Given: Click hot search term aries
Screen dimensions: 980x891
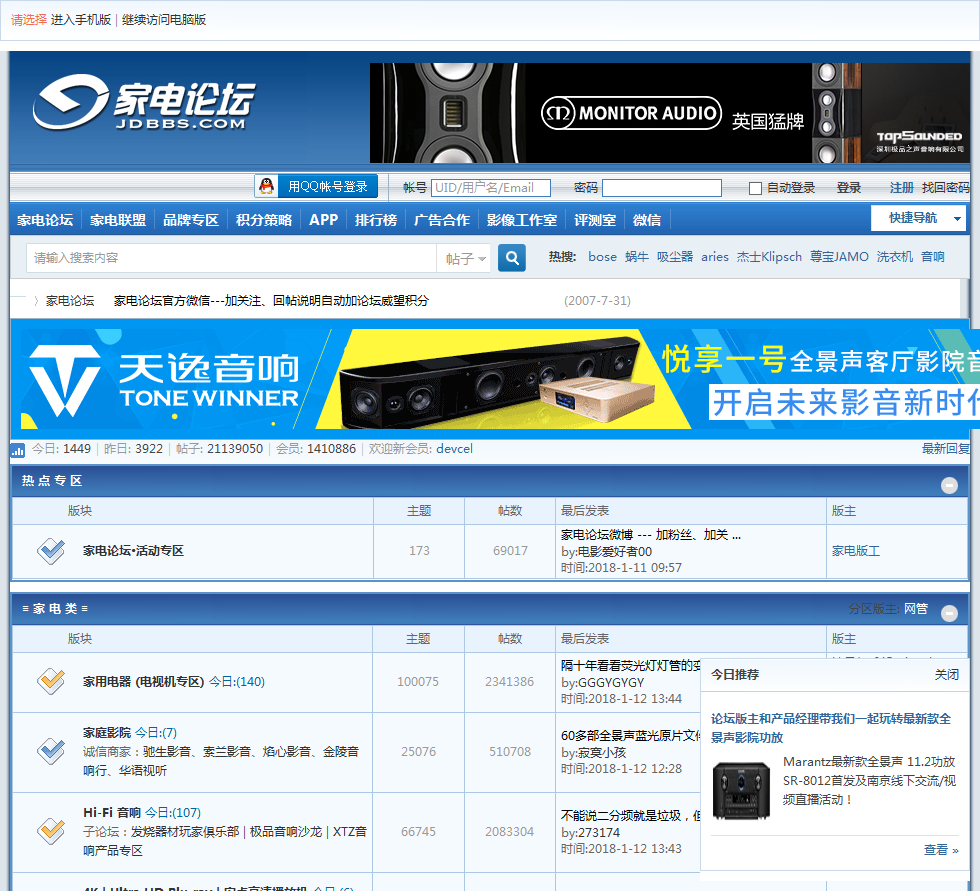Looking at the screenshot, I should point(715,257).
